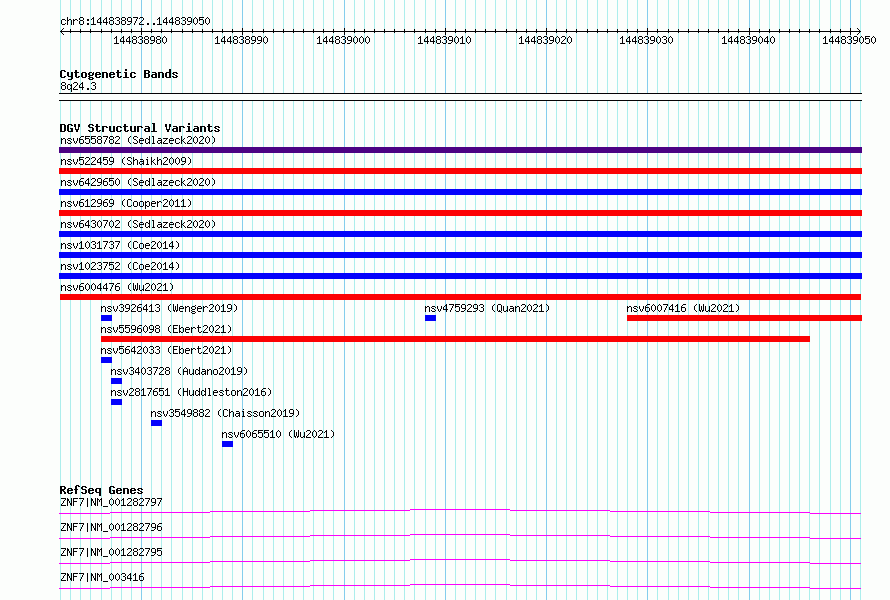Click the Cytogenetic Bands track heading
The image size is (890, 600).
click(119, 74)
